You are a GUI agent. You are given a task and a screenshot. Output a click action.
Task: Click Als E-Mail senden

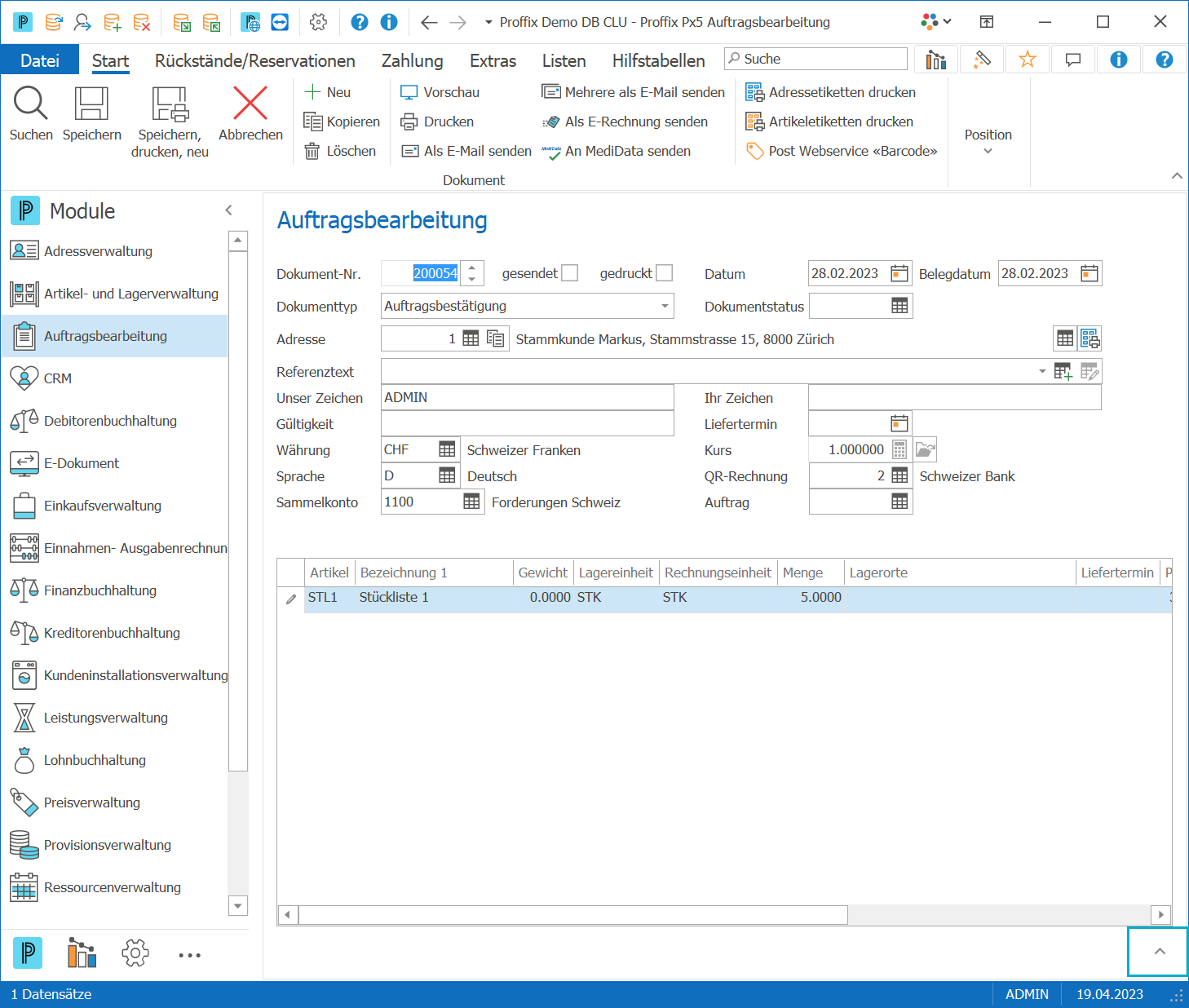[466, 151]
